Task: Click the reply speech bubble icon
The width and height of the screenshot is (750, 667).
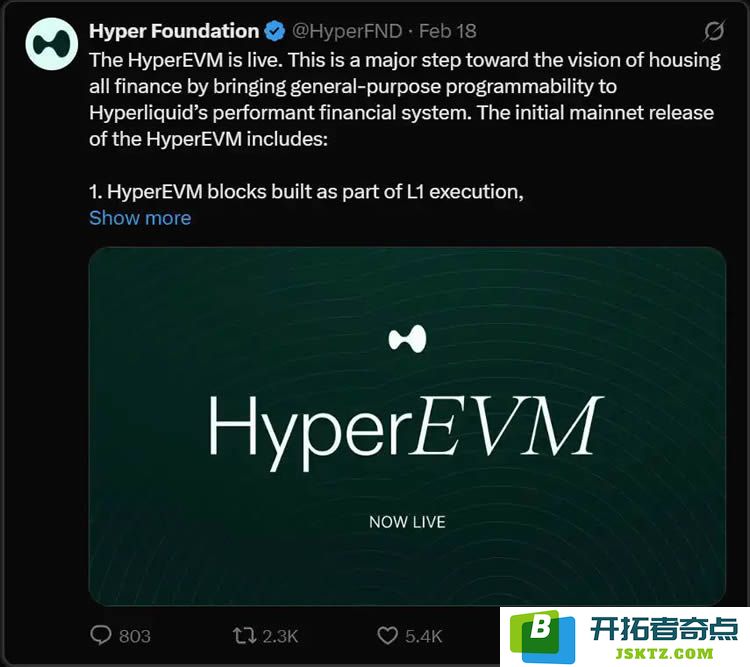Action: pyautogui.click(x=100, y=635)
